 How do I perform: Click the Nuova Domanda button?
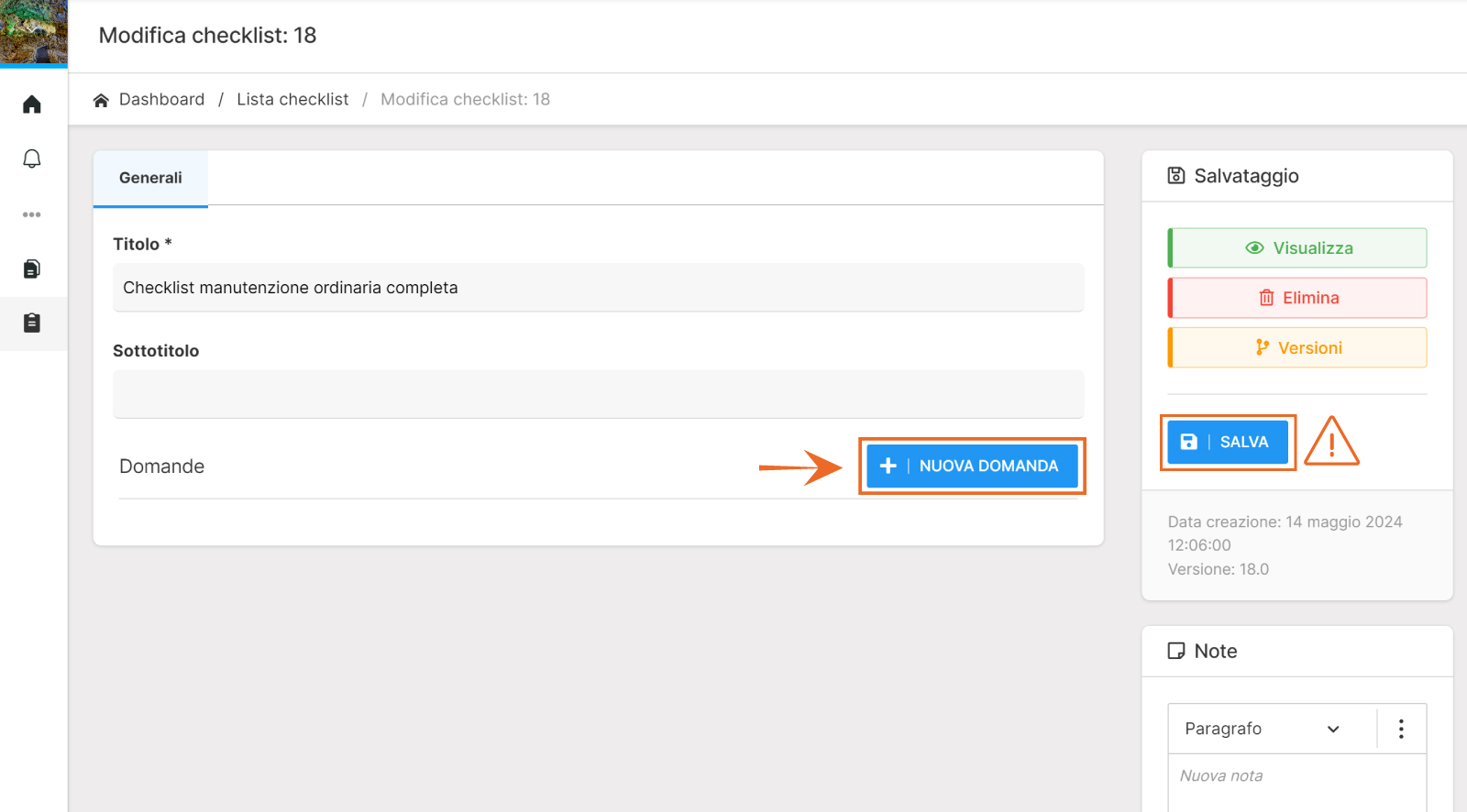[x=971, y=466]
